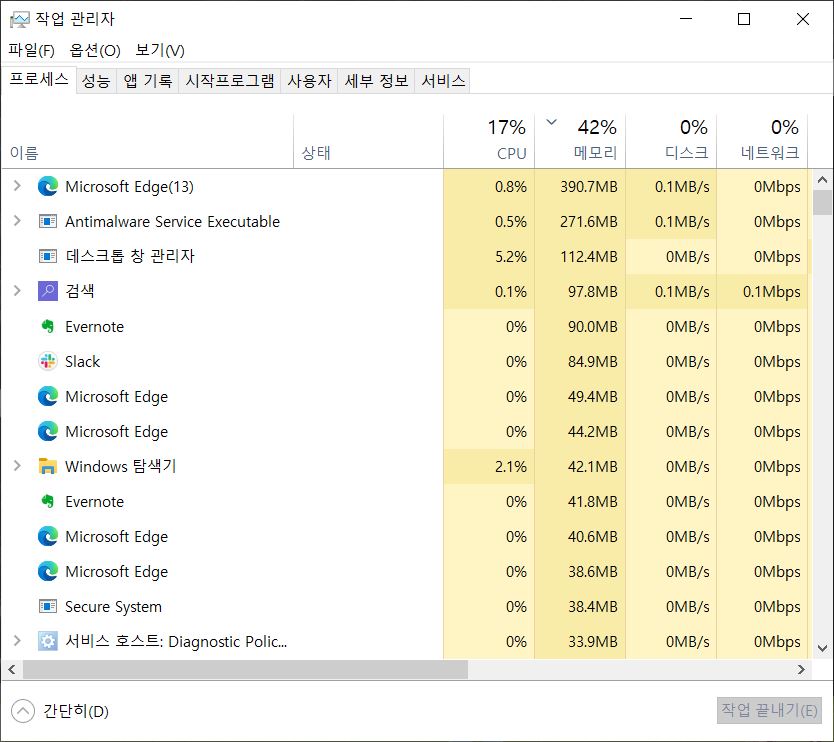This screenshot has width=834, height=742.
Task: Expand the Windows 탐색기 process group
Action: (16, 466)
